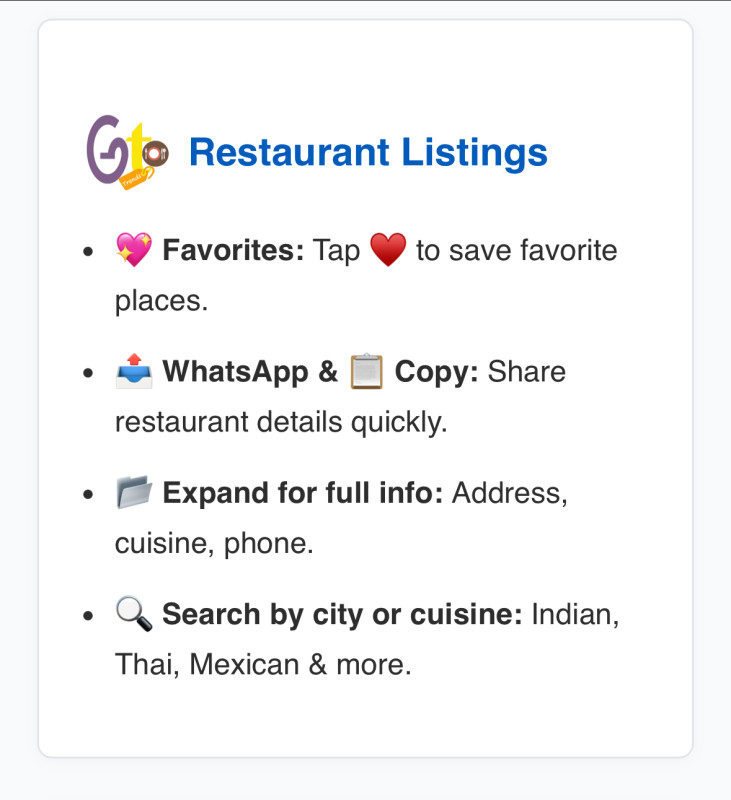Click Search by city or cuisine label
Viewport: 731px width, 800px height.
(342, 614)
